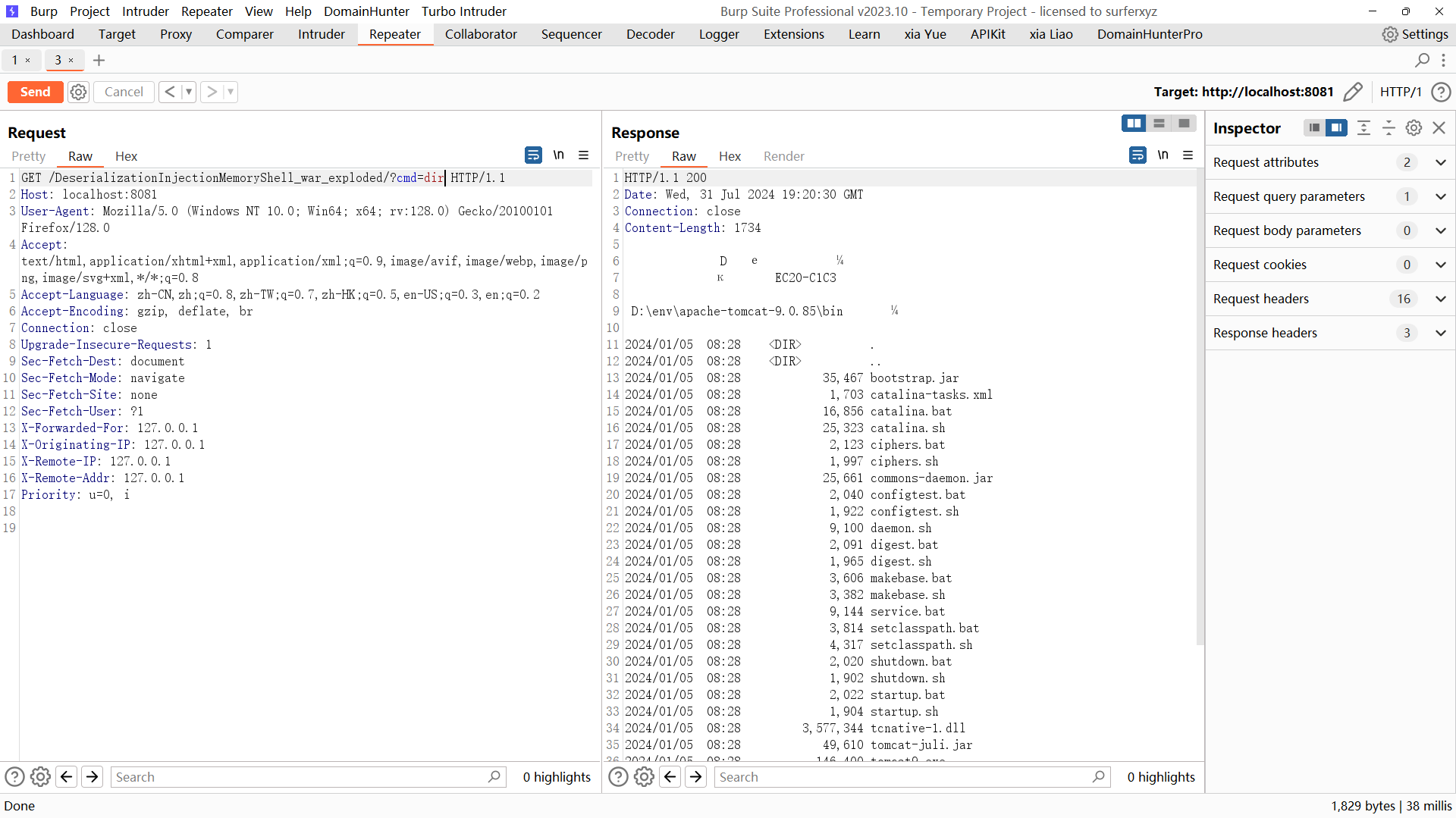The image size is (1456, 818).
Task: Select top-bottom request/response layout
Action: pyautogui.click(x=1159, y=124)
